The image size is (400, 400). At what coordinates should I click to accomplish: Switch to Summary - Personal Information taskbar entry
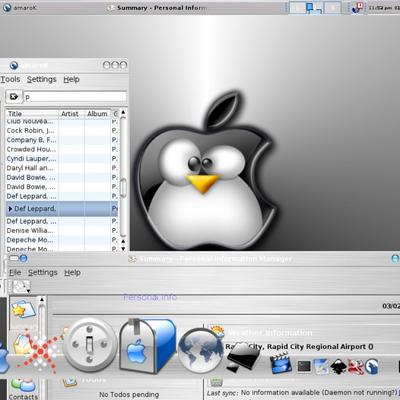click(157, 7)
